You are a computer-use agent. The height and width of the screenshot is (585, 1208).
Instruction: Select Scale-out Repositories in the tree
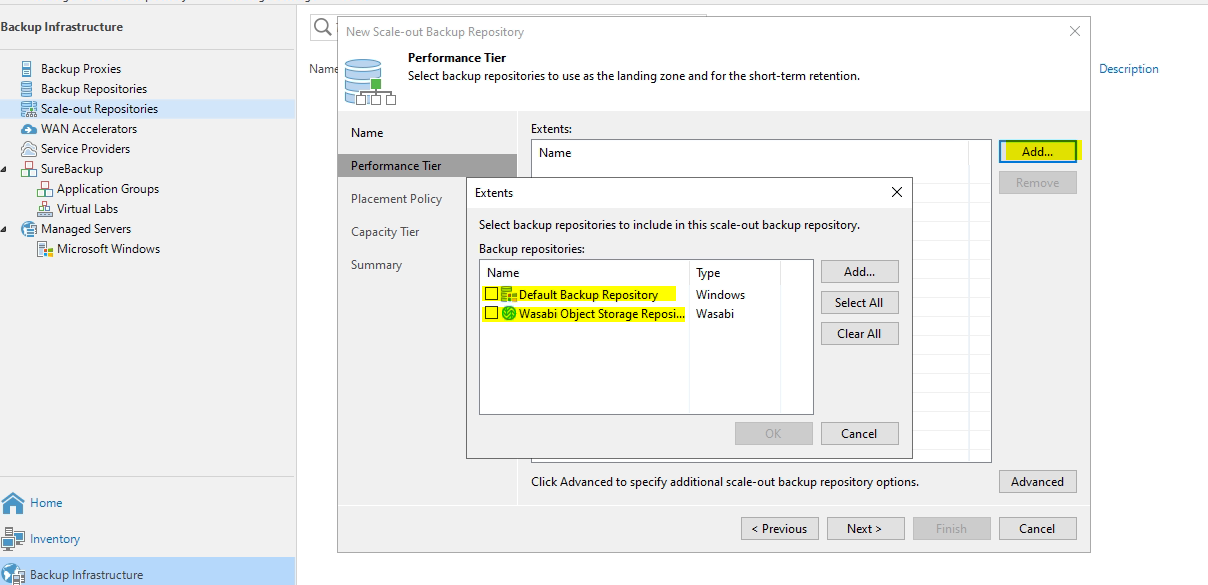pyautogui.click(x=99, y=109)
